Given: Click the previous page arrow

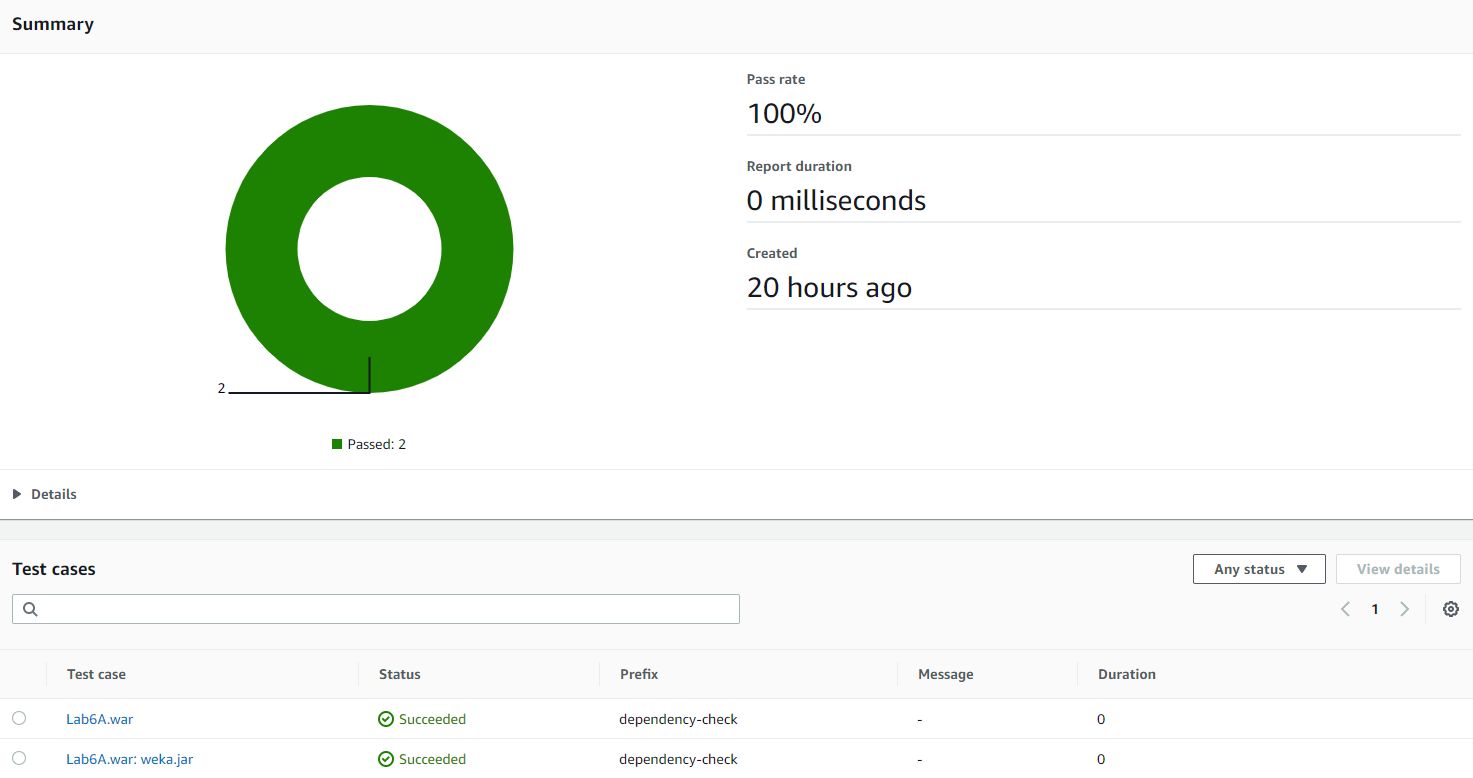Looking at the screenshot, I should 1345,609.
